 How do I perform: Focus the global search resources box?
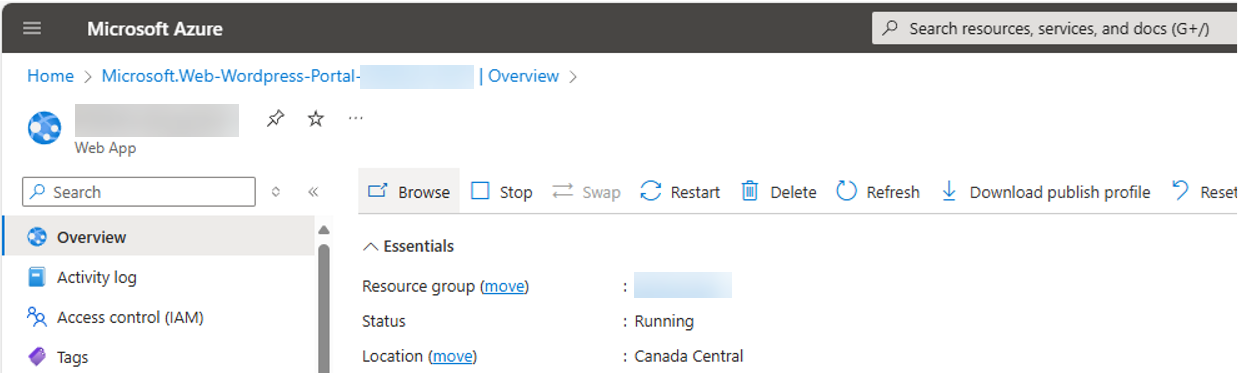[1055, 28]
